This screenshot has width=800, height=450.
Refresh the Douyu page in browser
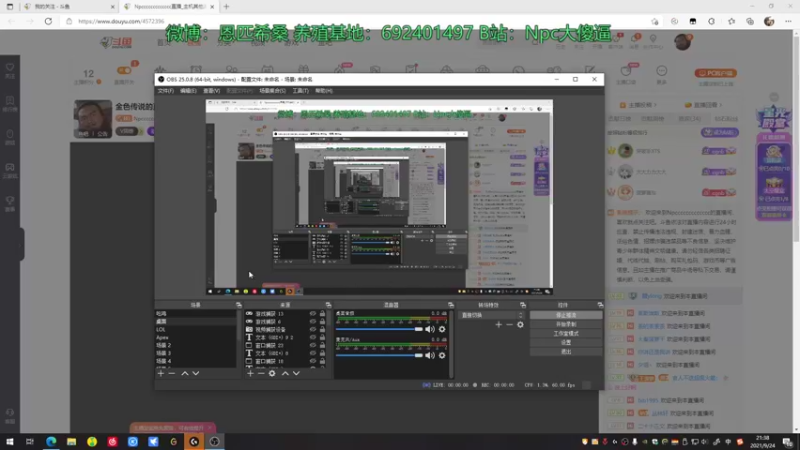pyautogui.click(x=48, y=21)
